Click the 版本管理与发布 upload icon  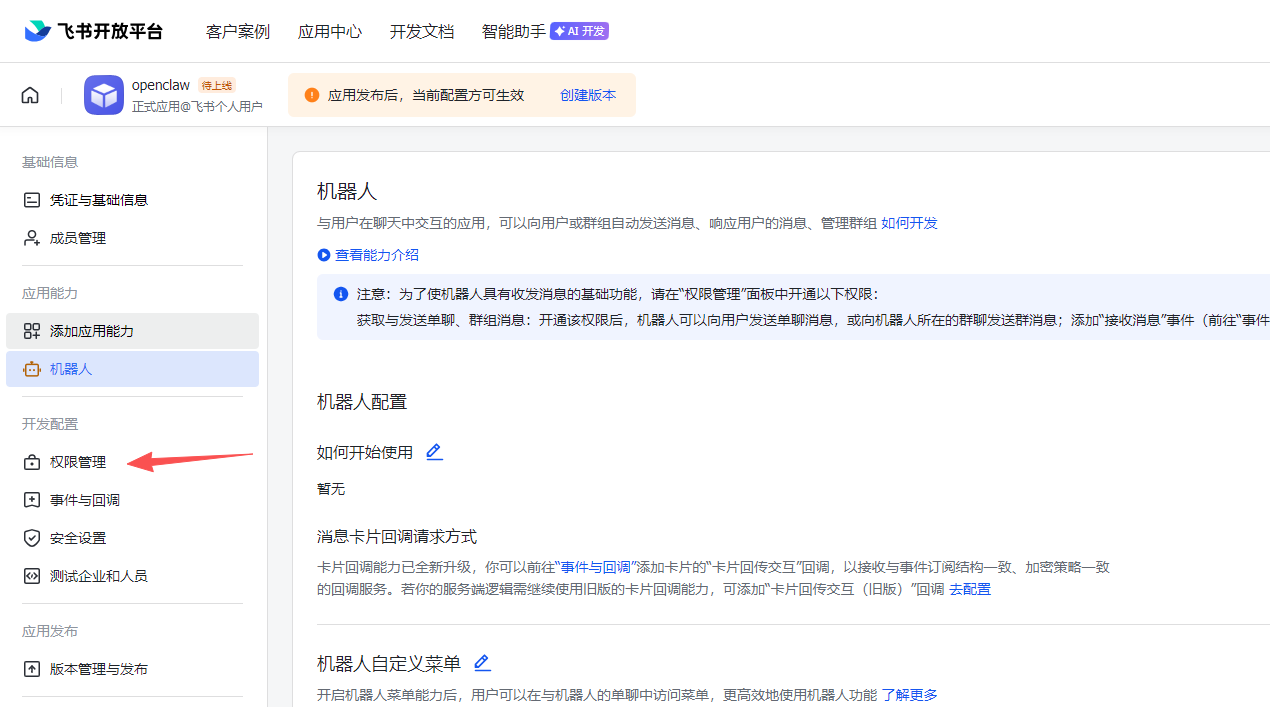(32, 669)
